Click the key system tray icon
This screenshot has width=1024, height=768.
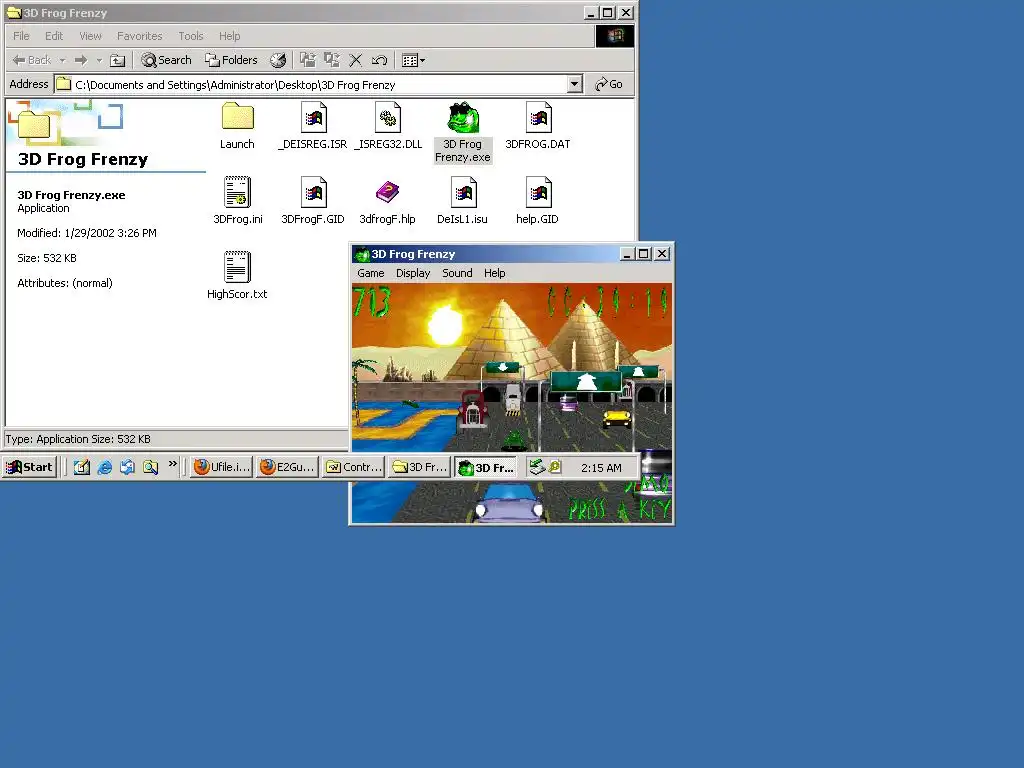point(555,466)
